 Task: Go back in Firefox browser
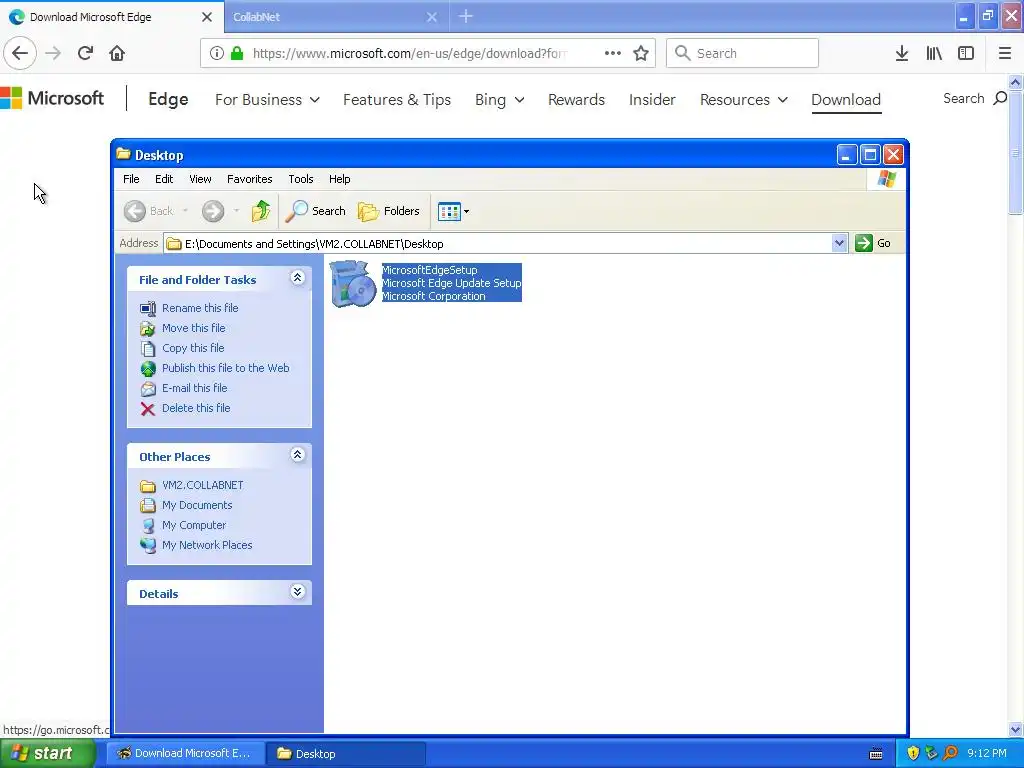(x=20, y=53)
